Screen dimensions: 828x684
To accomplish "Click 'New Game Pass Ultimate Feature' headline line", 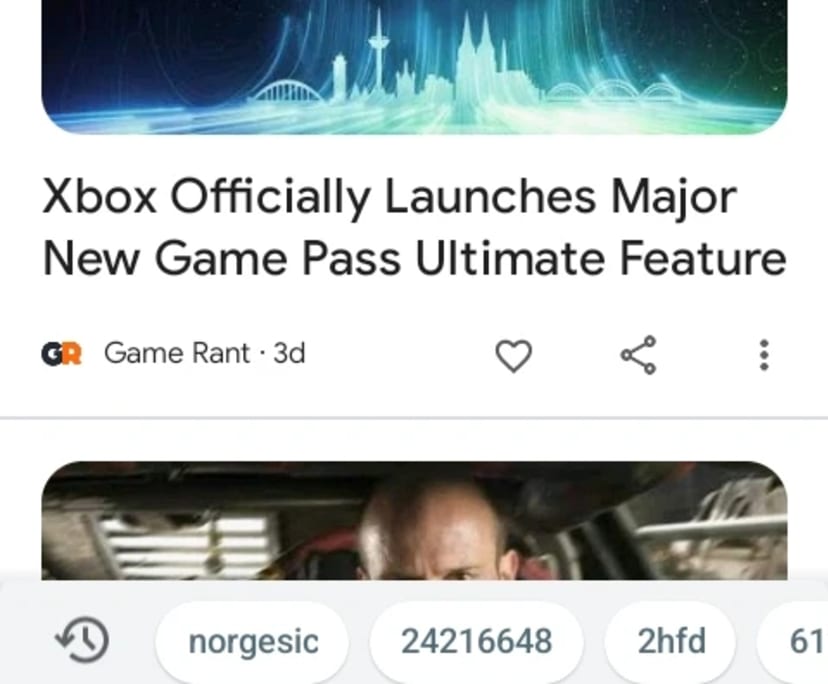I will [414, 258].
